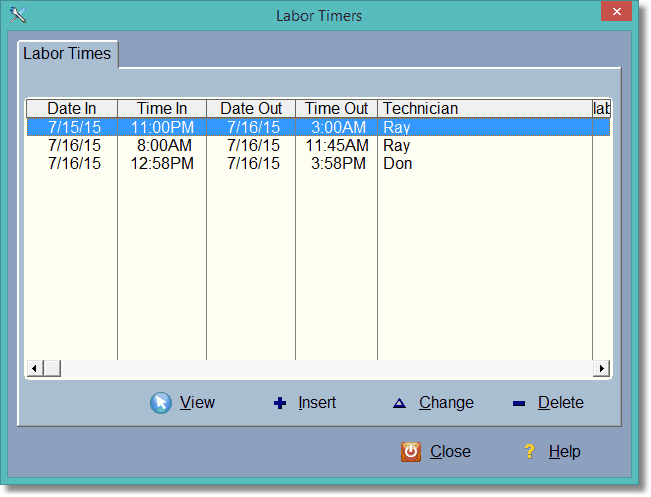Click the orange power Close icon

point(411,452)
